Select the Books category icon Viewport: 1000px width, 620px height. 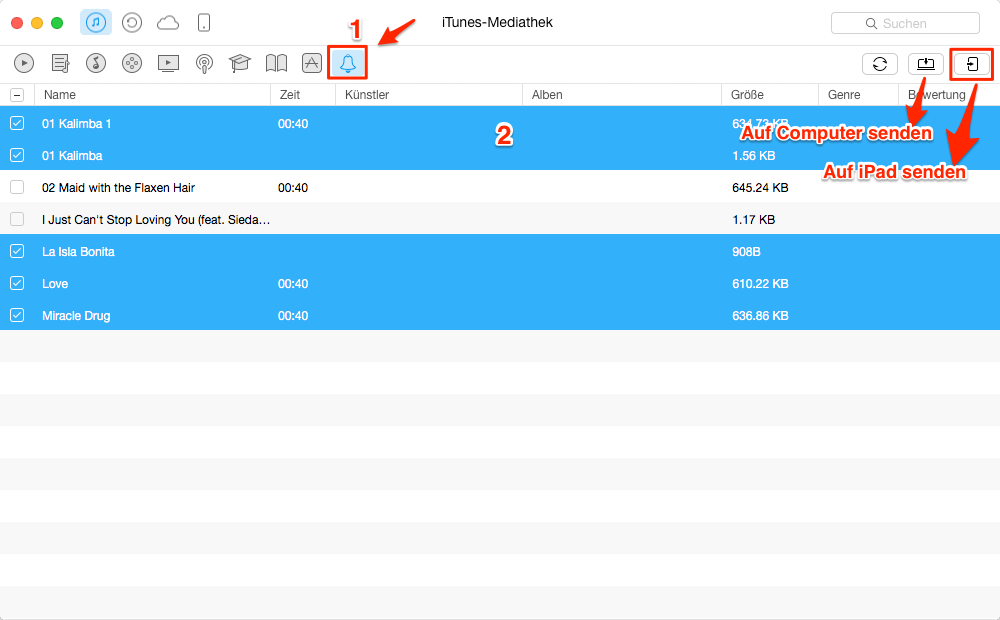click(276, 63)
